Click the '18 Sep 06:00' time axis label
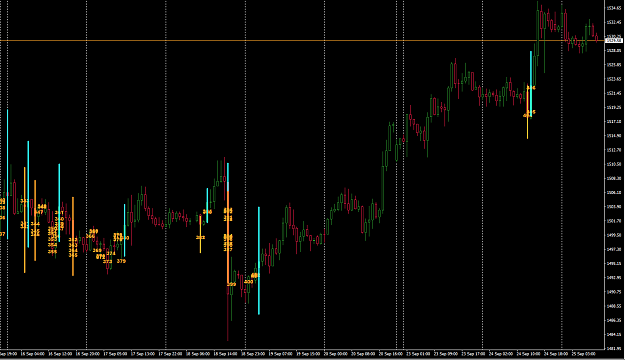Viewport: 625px width, 360px height. pos(198,354)
